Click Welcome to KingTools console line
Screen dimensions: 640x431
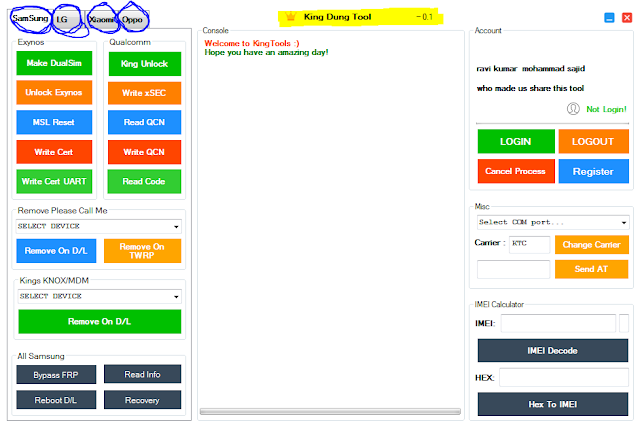coord(251,43)
